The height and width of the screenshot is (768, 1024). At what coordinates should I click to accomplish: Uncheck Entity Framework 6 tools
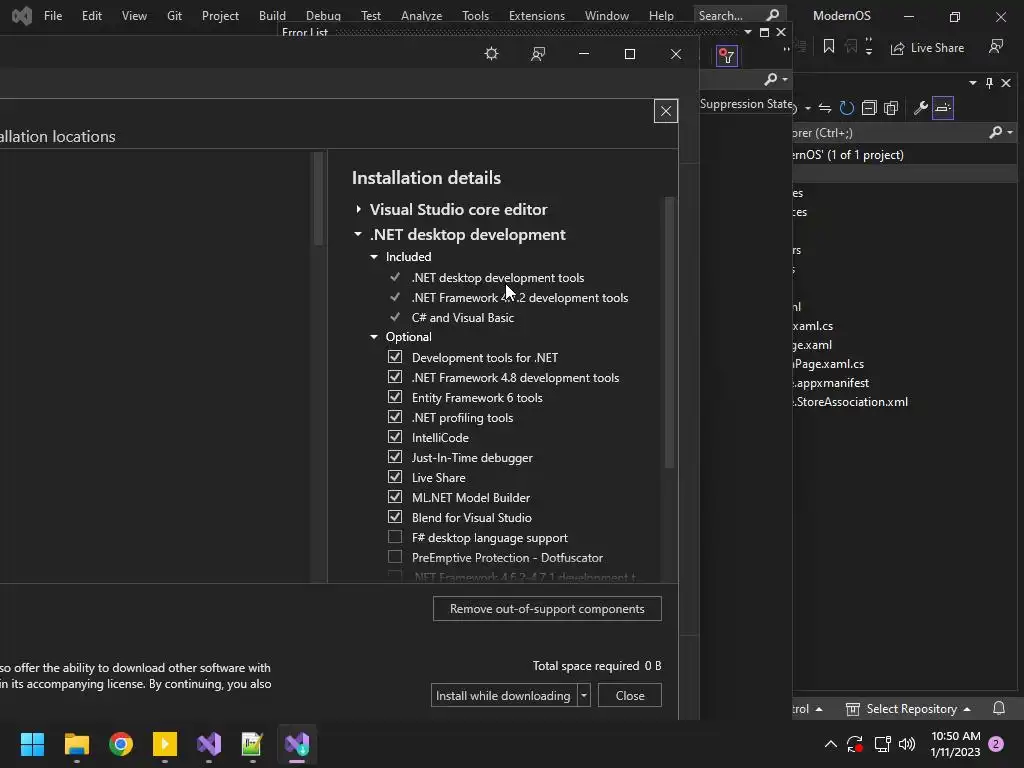[x=394, y=397]
